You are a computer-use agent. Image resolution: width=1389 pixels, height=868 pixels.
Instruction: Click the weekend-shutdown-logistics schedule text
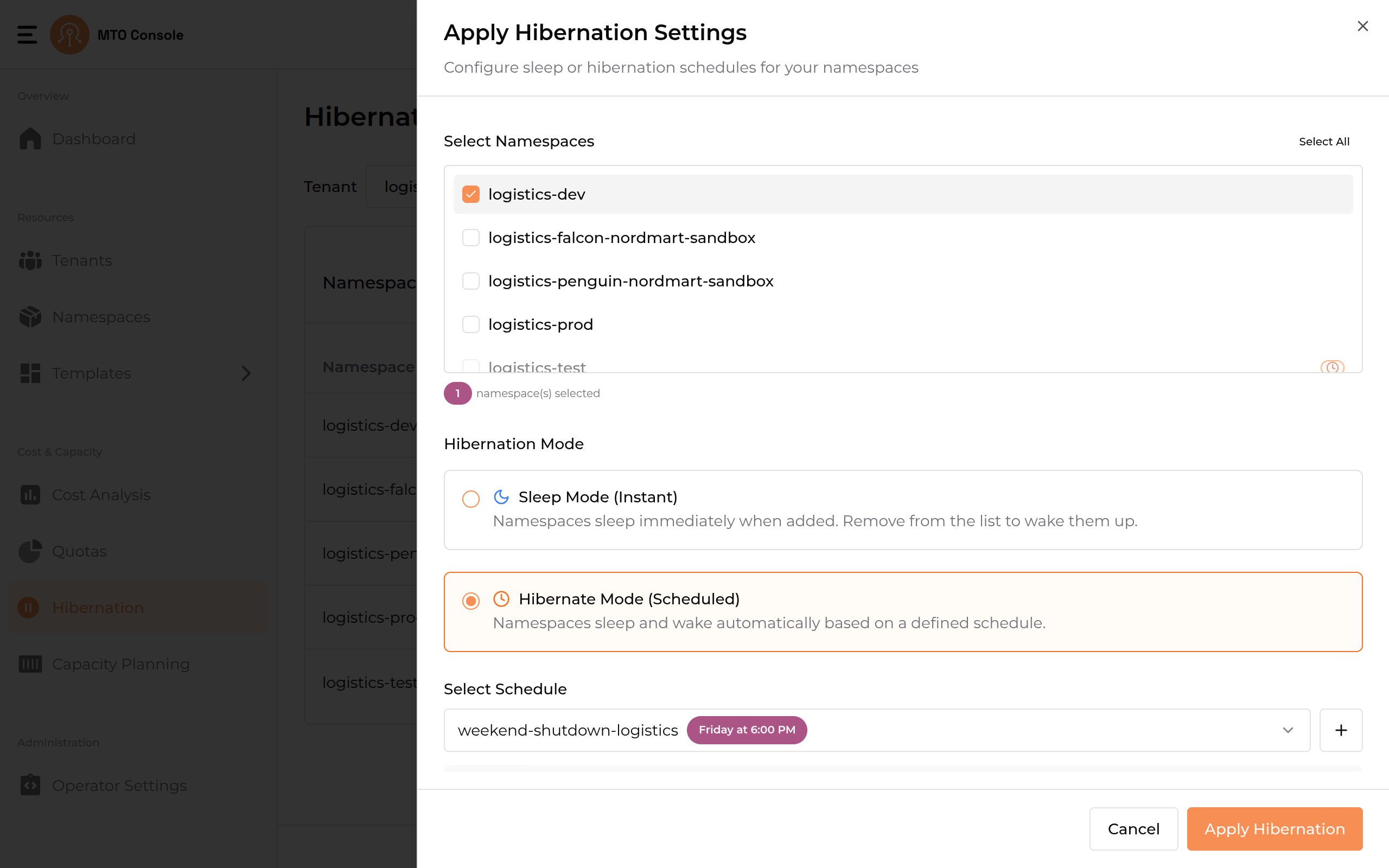tap(568, 730)
